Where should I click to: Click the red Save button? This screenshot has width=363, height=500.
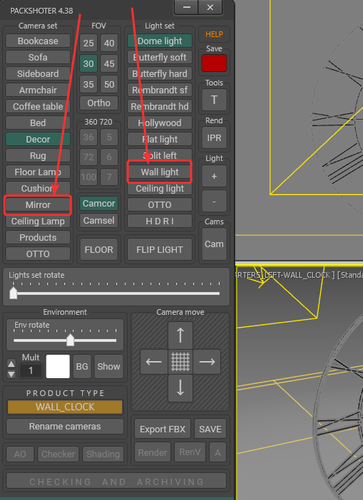pyautogui.click(x=214, y=63)
